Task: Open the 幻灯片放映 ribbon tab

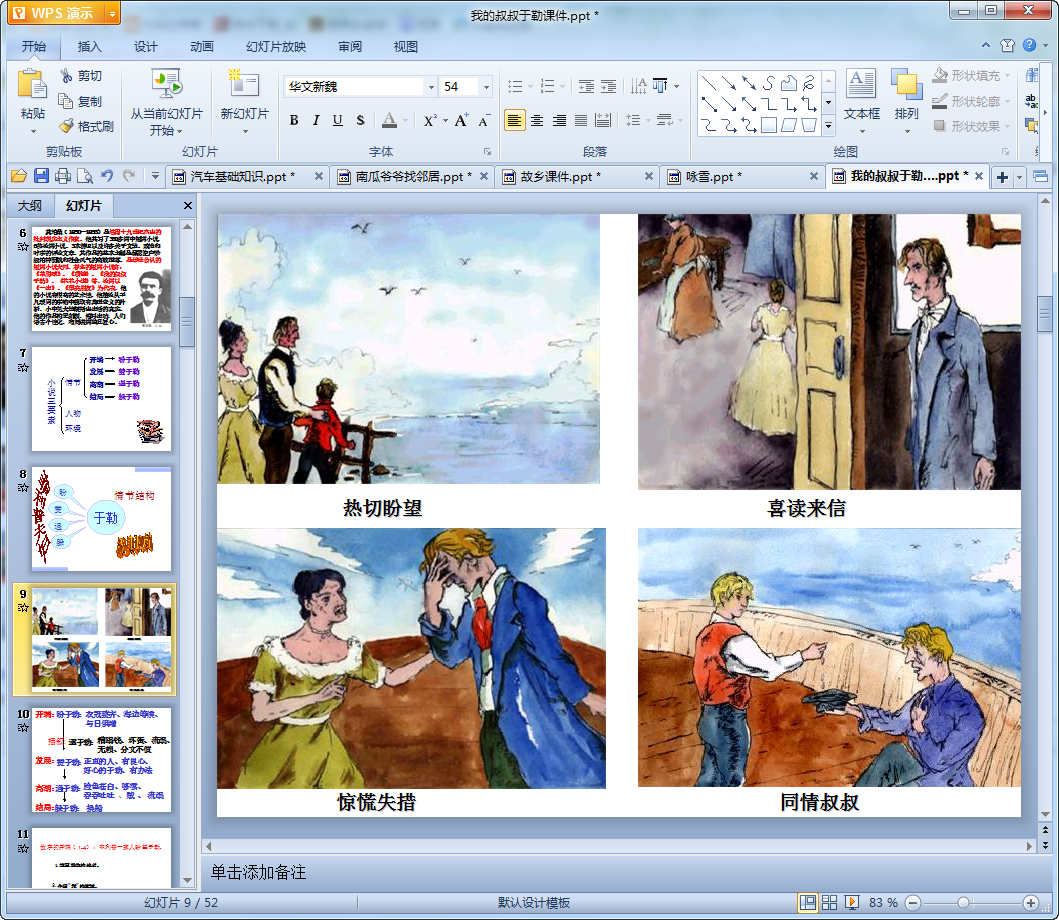Action: (276, 47)
